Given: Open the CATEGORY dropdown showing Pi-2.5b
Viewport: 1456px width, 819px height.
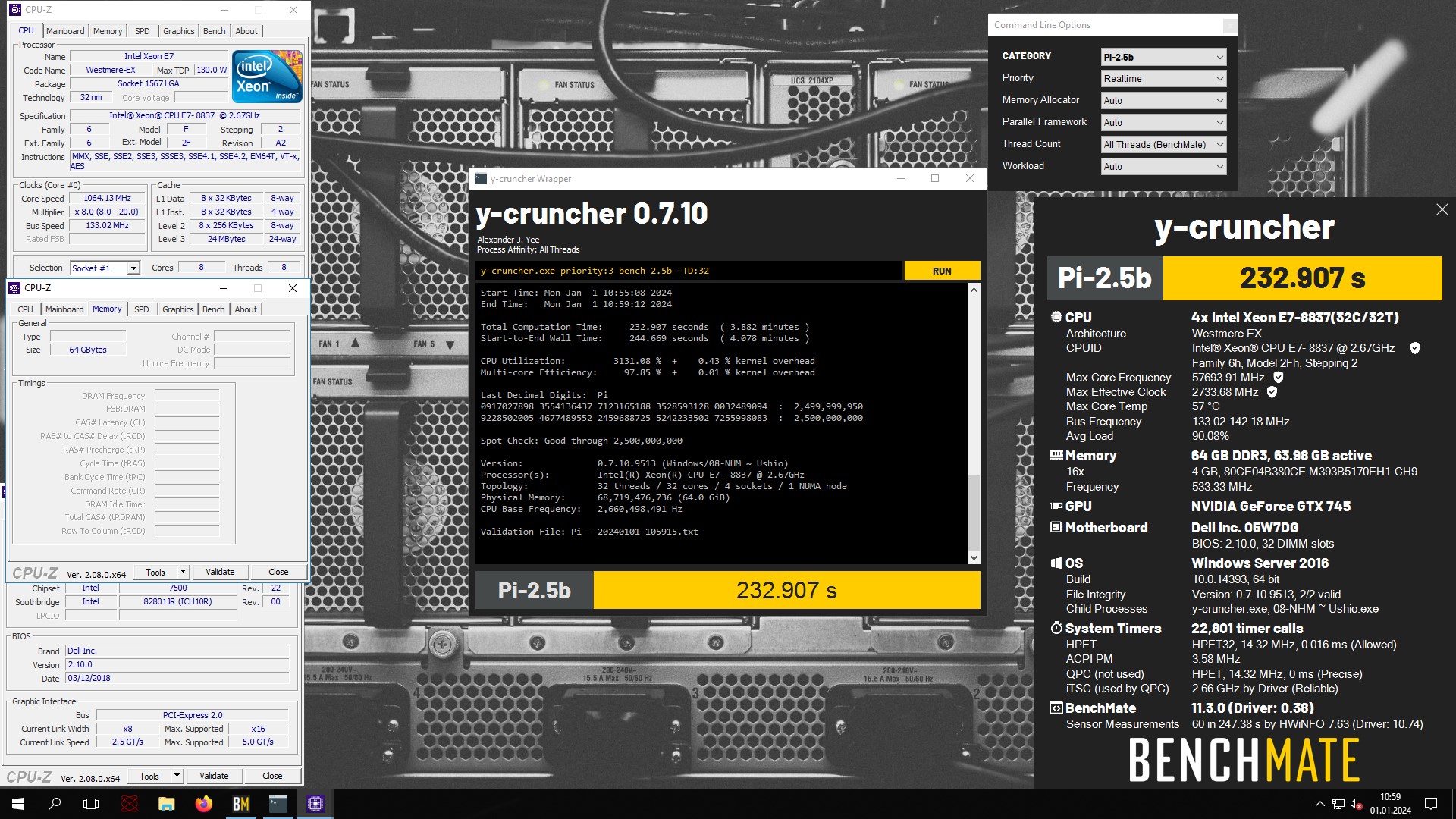Looking at the screenshot, I should click(1163, 57).
